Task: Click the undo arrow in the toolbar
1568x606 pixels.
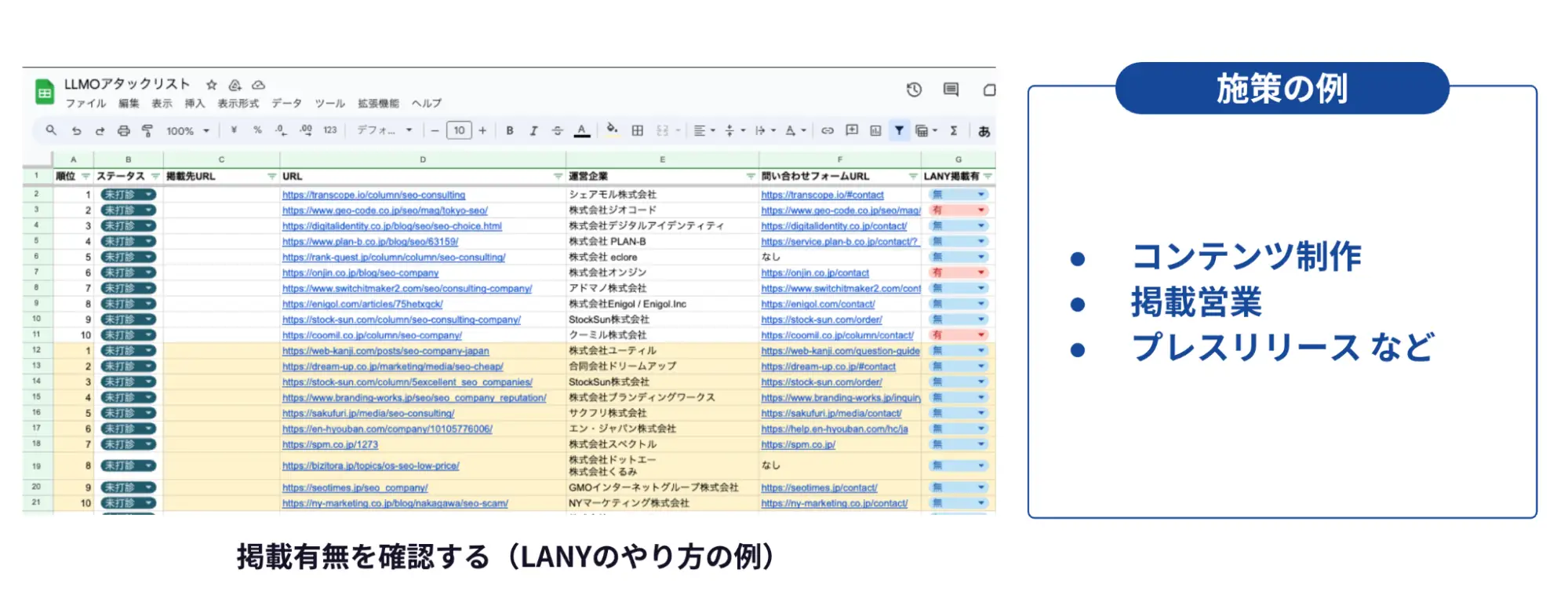Action: (76, 131)
